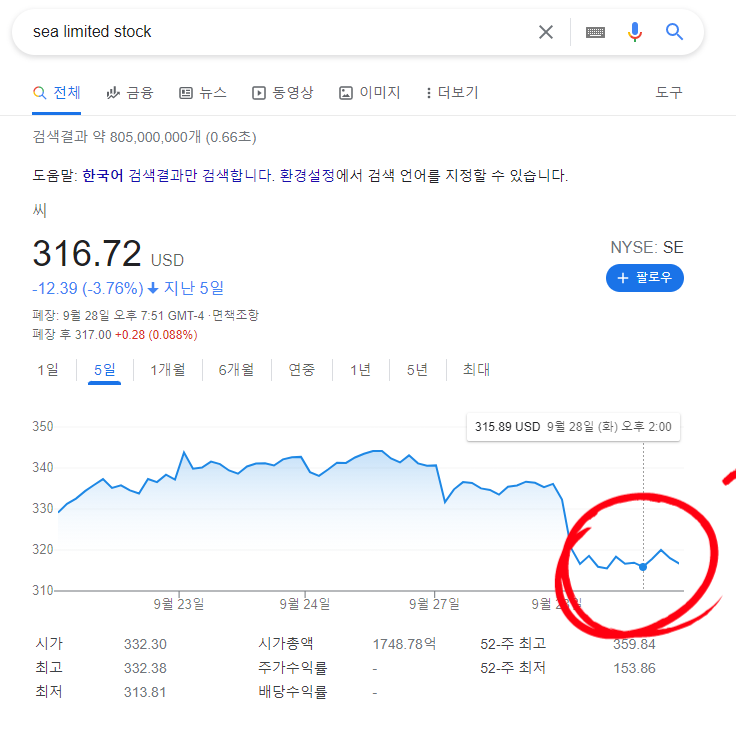Image resolution: width=736 pixels, height=733 pixels.
Task: Open the 환경설정 link
Action: click(x=307, y=176)
